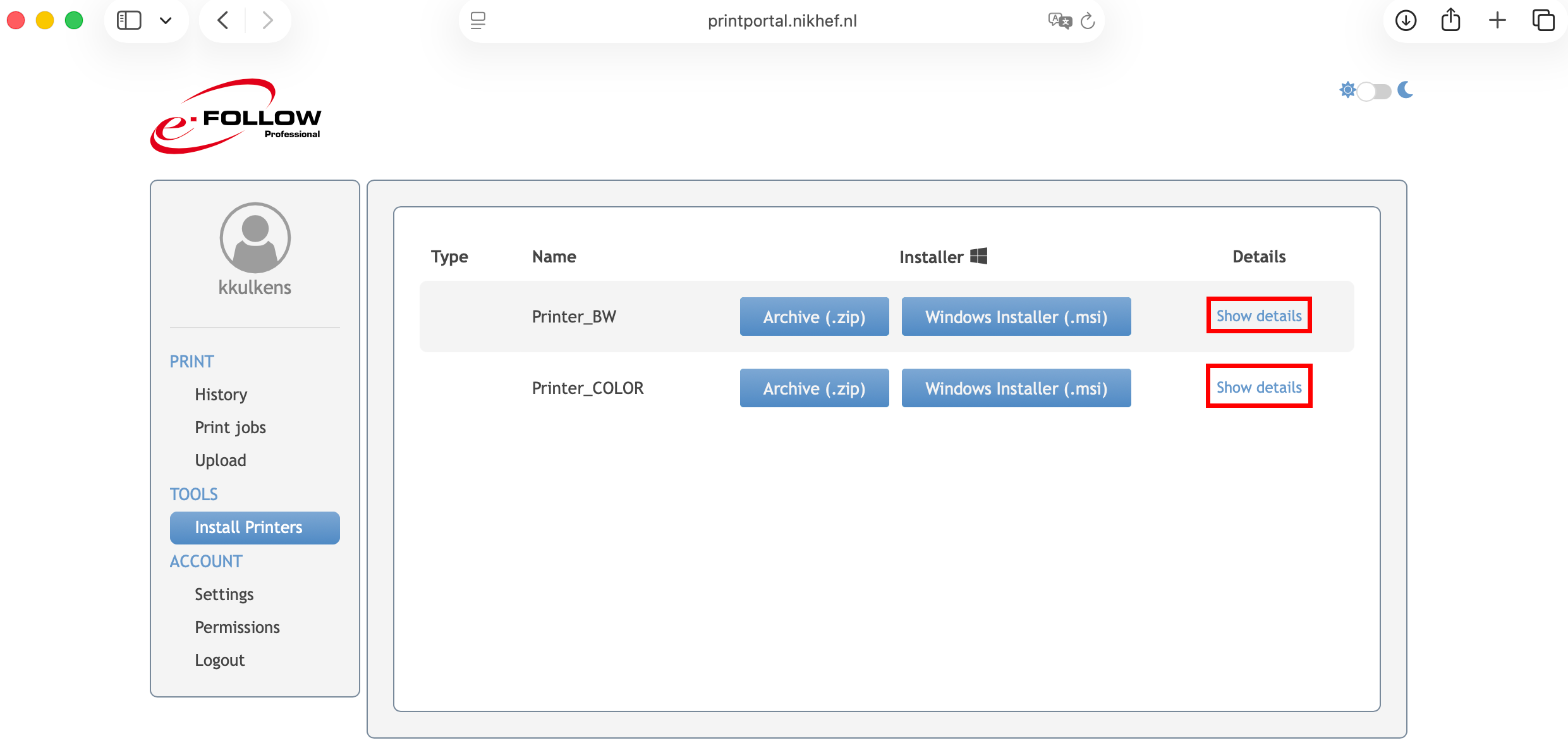Open the History menu item
Viewport: 1568px width, 750px height.
coord(221,395)
